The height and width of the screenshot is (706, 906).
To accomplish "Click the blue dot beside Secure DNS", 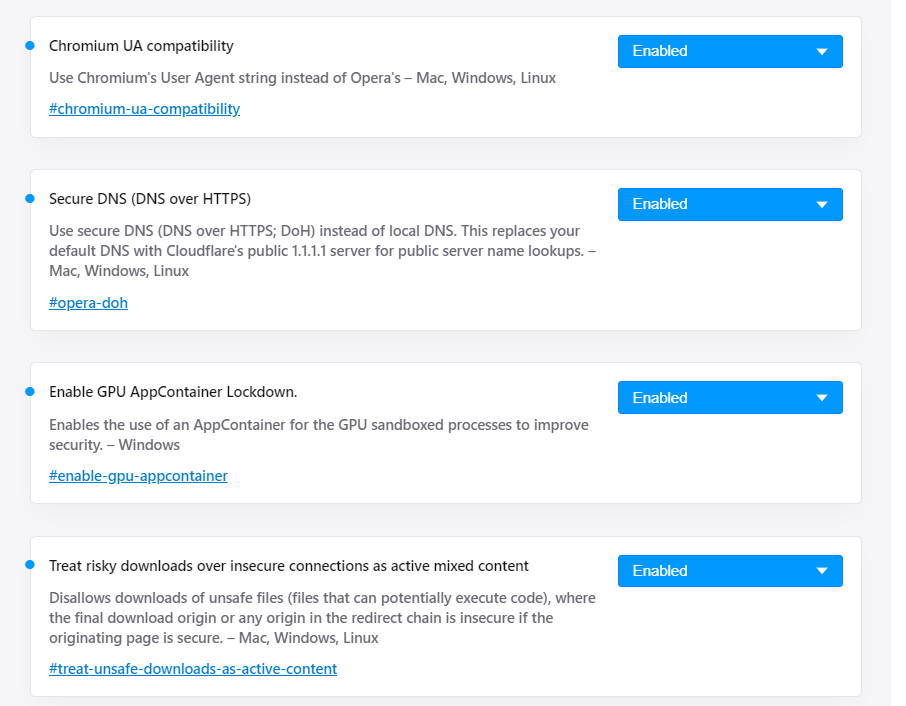I will coord(30,198).
